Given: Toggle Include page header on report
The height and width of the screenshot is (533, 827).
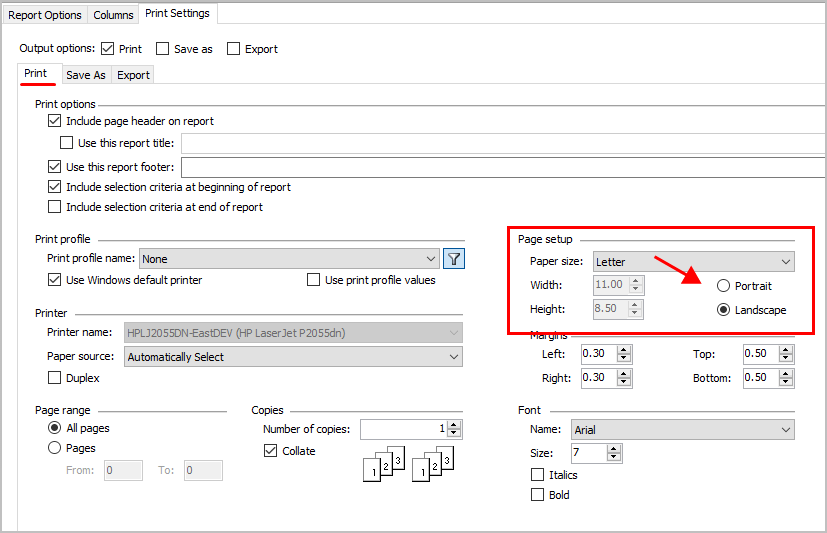Looking at the screenshot, I should point(55,121).
